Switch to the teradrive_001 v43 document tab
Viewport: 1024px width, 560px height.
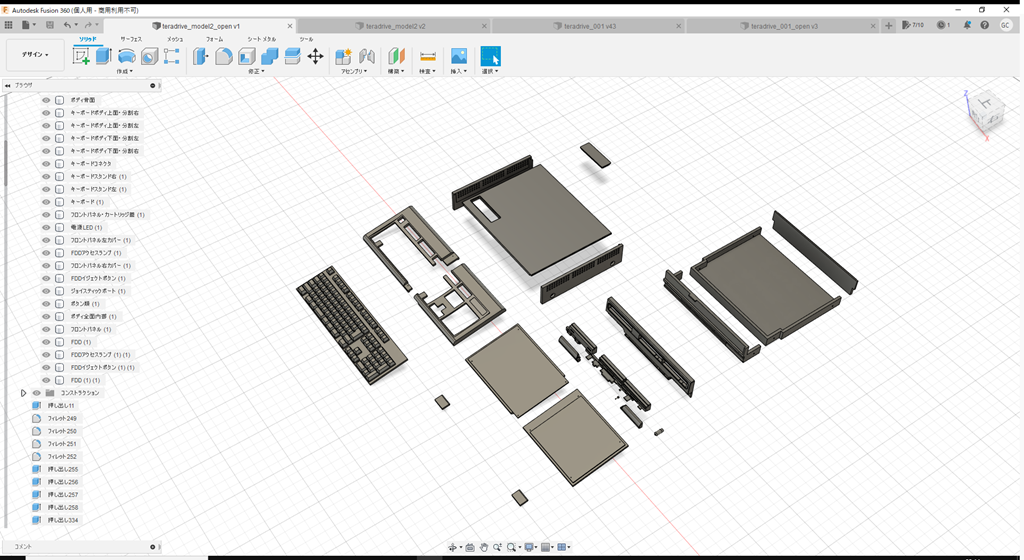point(588,26)
